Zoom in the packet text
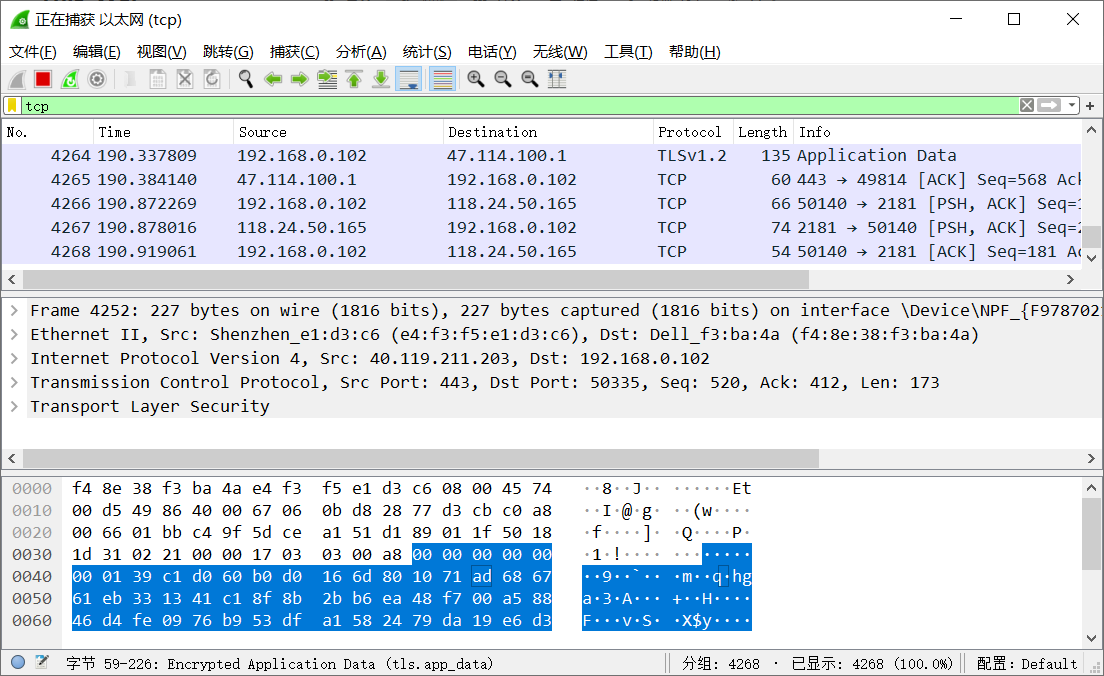1104x676 pixels. click(476, 79)
